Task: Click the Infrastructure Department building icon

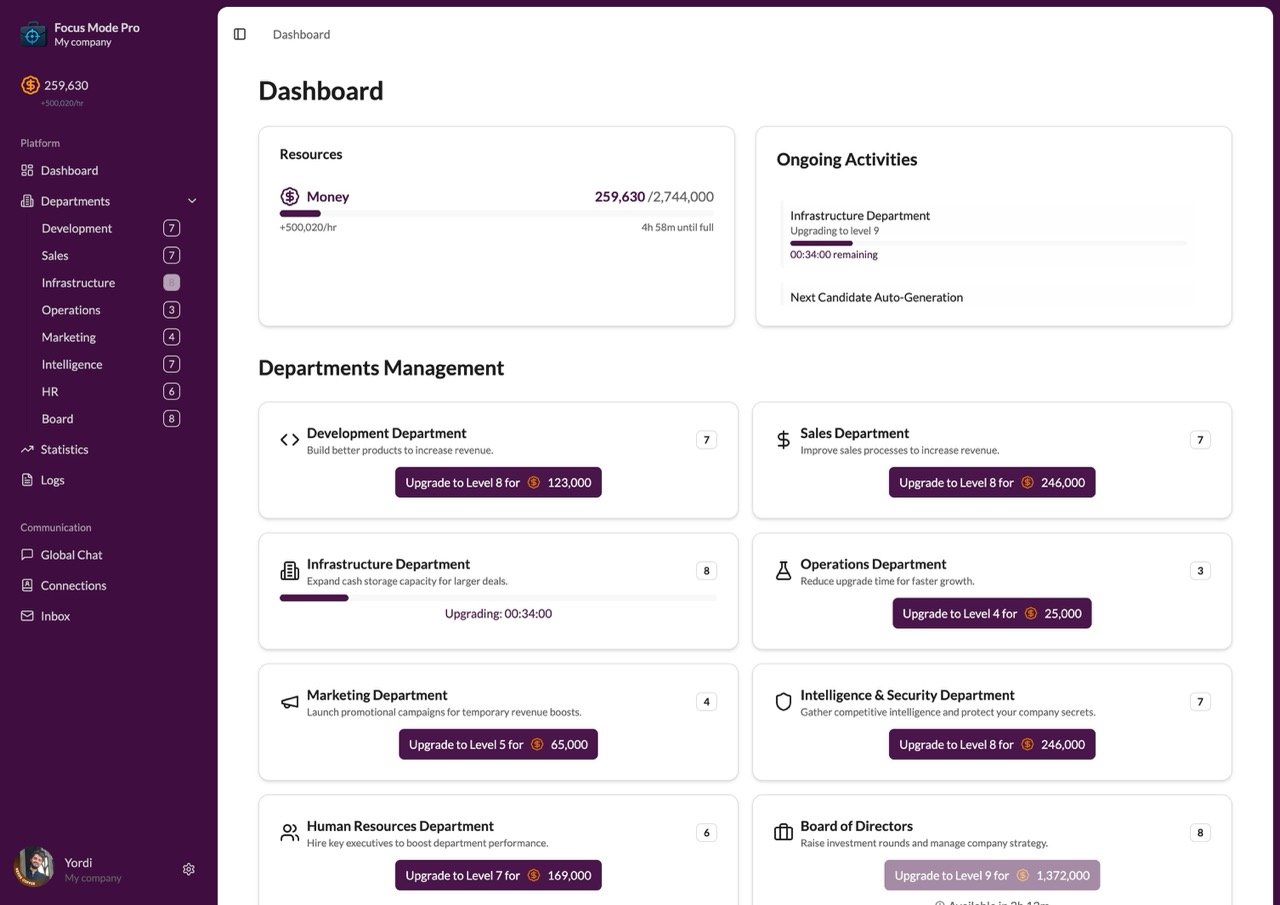Action: 288,569
